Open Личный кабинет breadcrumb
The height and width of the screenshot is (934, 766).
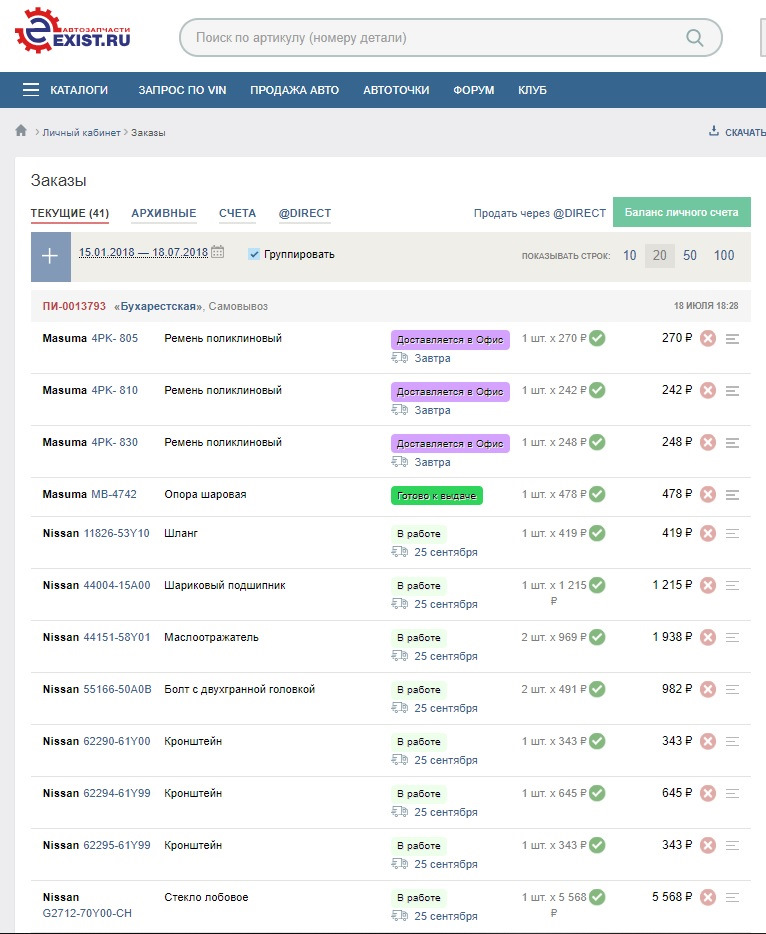81,132
